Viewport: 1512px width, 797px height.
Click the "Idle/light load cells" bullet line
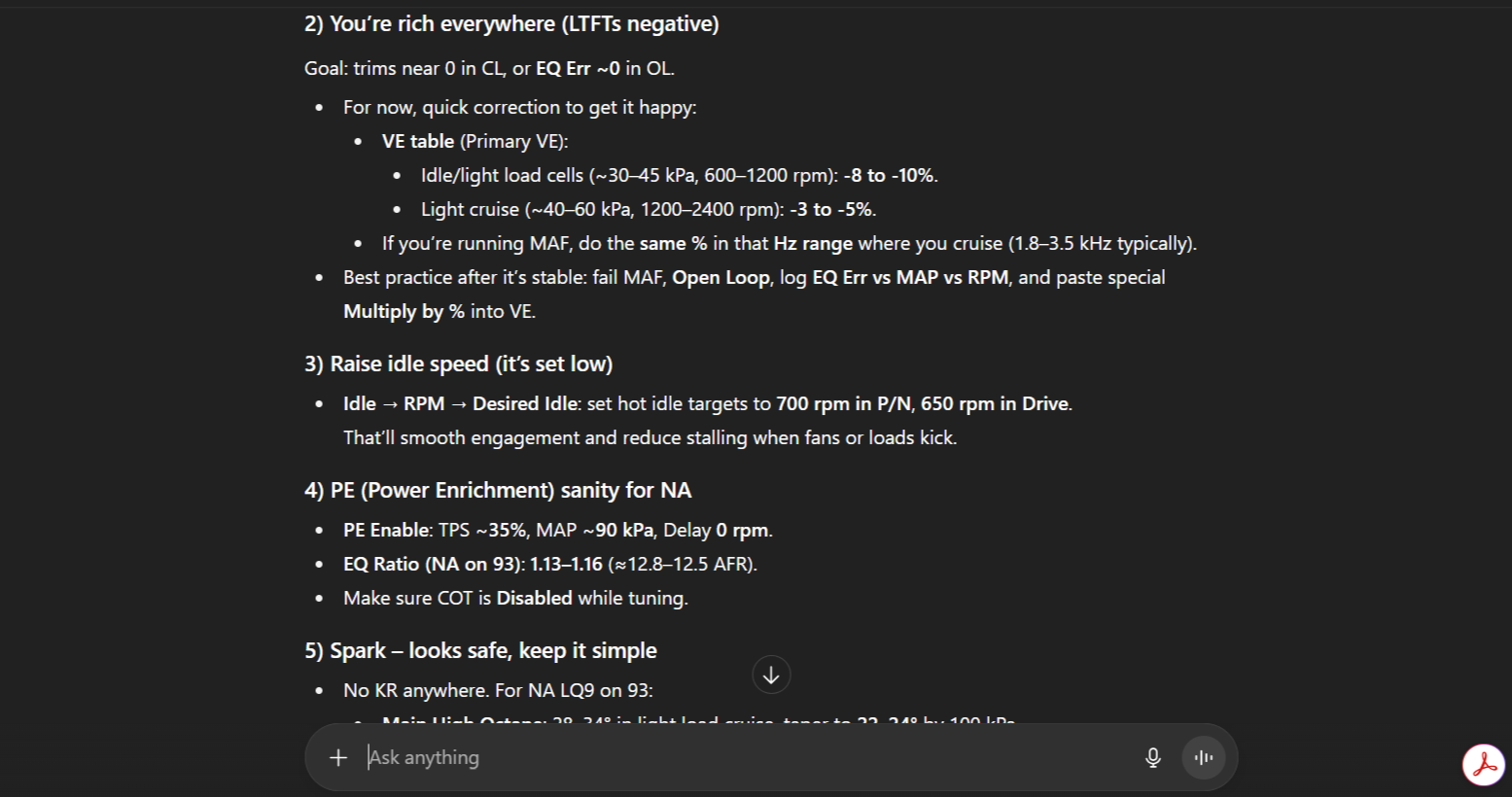coord(679,176)
